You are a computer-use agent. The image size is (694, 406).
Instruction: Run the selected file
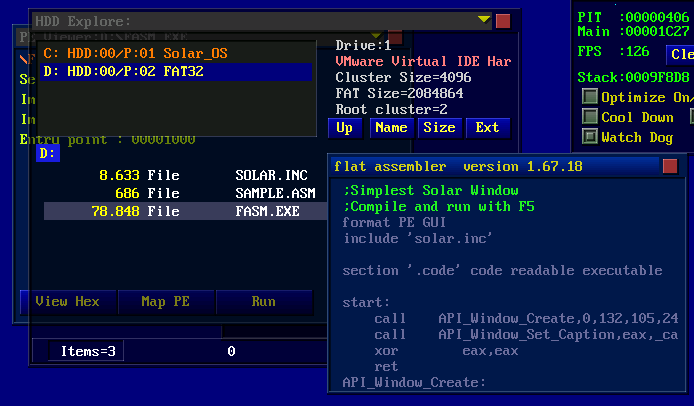(x=263, y=301)
